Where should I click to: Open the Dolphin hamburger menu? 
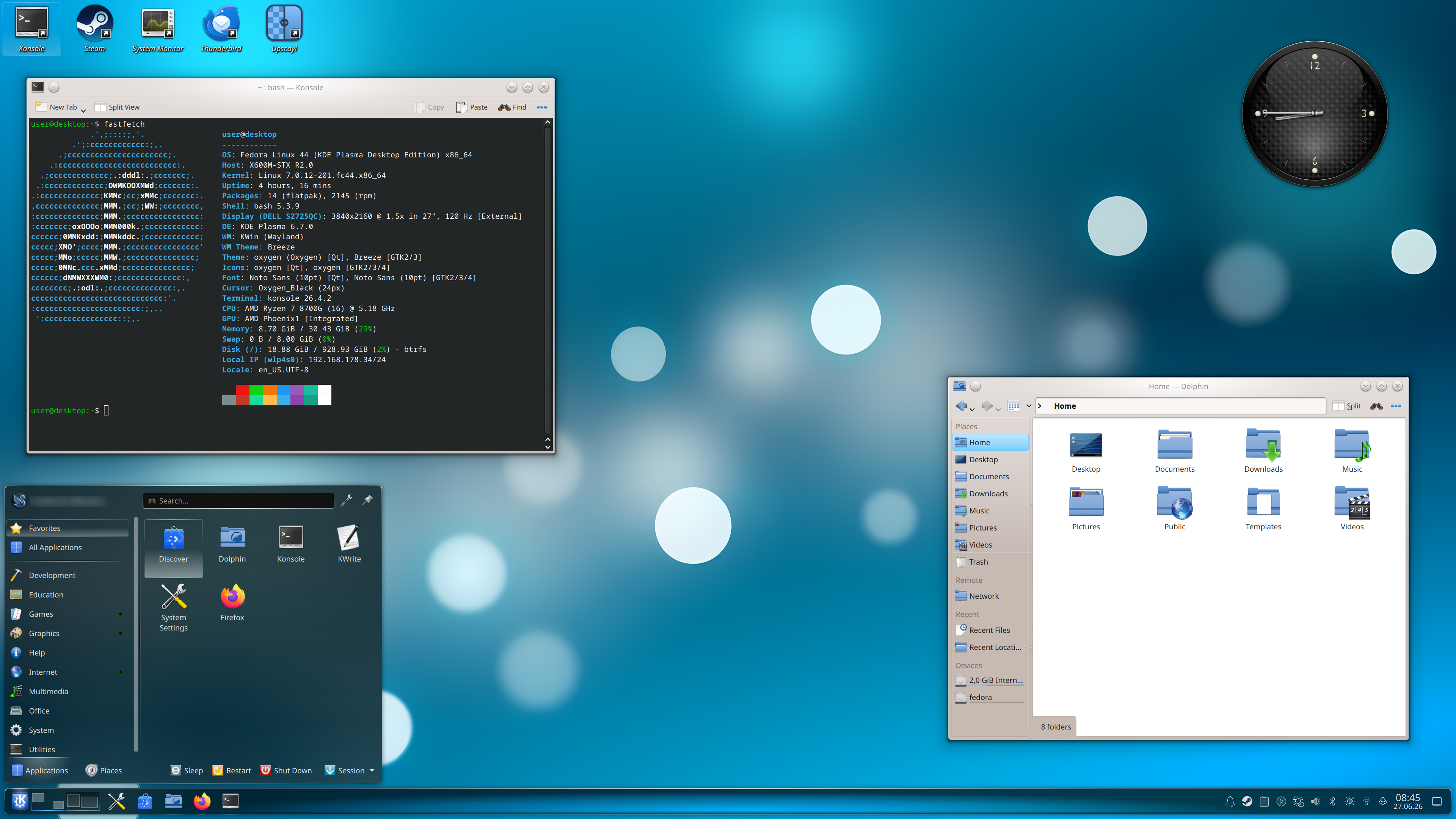[1395, 406]
